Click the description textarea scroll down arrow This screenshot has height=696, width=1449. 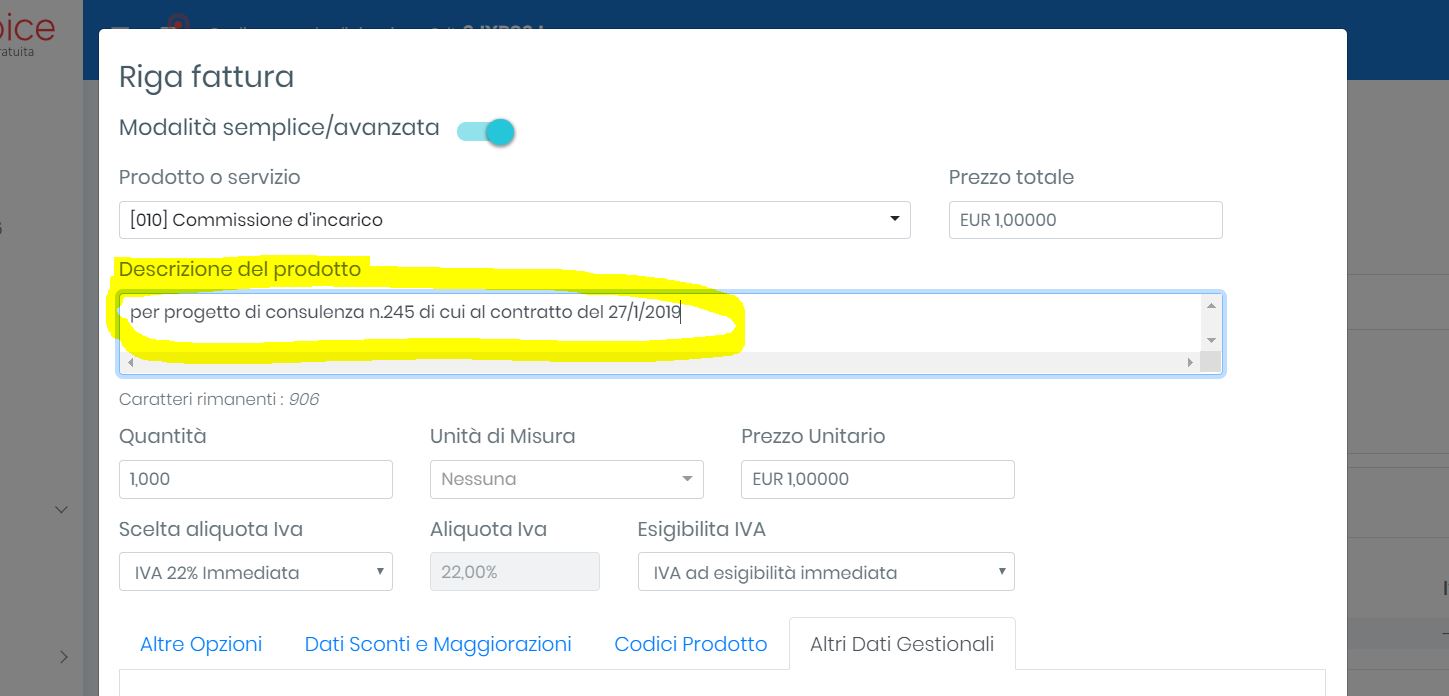pos(1211,341)
